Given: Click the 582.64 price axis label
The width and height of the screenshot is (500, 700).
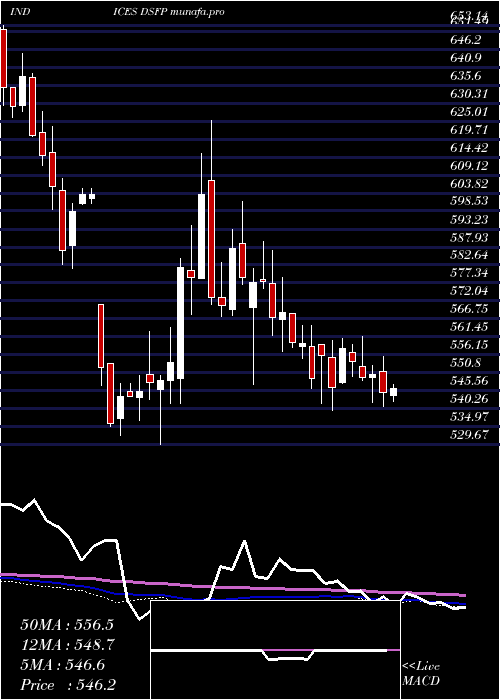Looking at the screenshot, I should 469,255.
